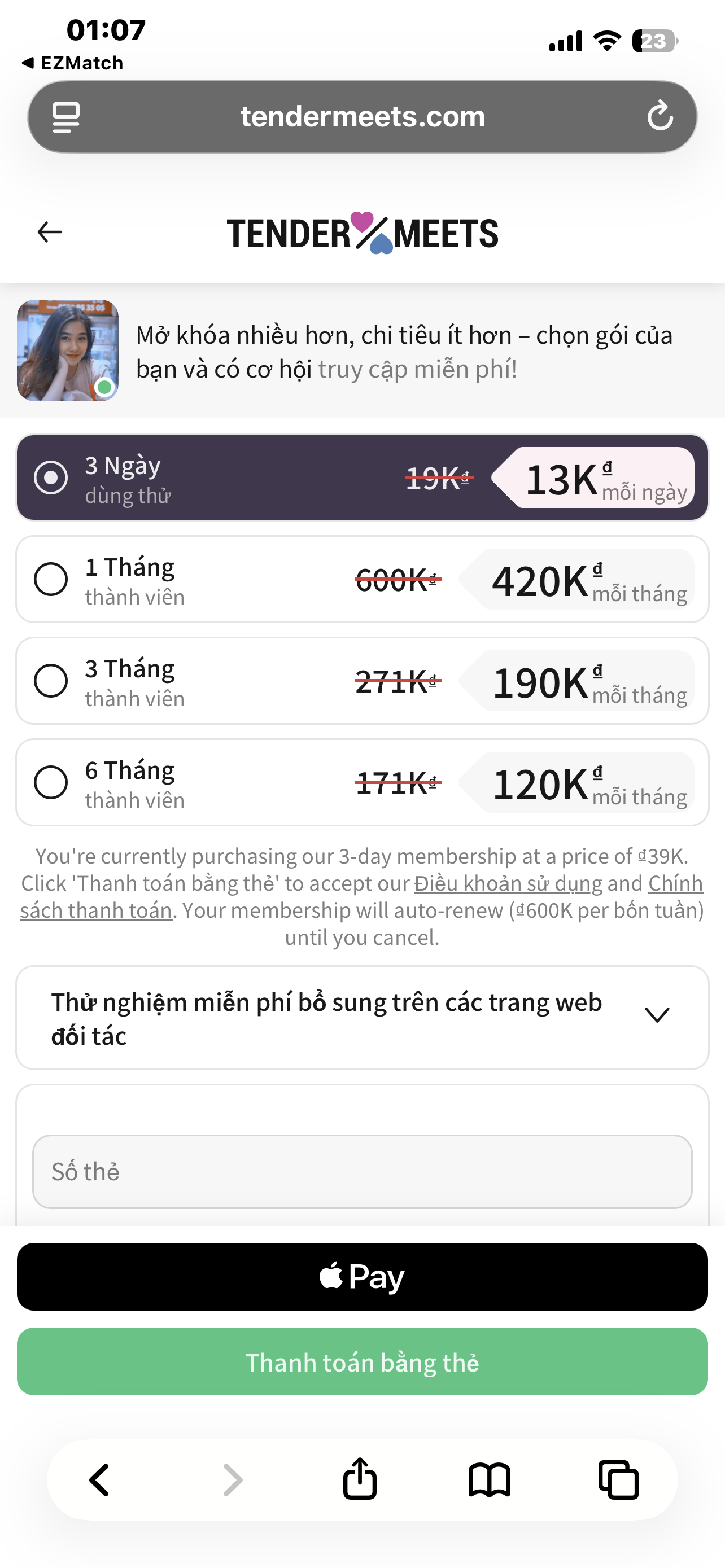Tap the woman's profile photo thumbnail
Image resolution: width=725 pixels, height=1568 pixels.
68,350
